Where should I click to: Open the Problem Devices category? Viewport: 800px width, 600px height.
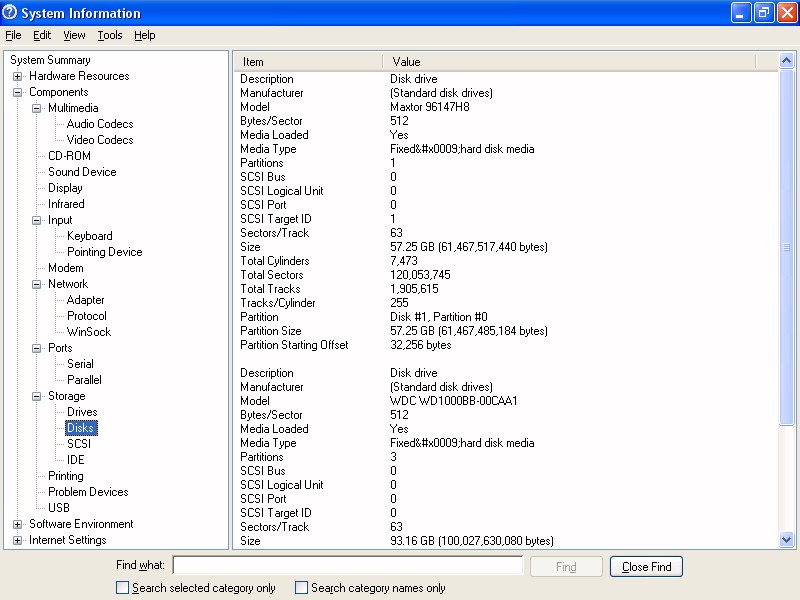[x=88, y=492]
